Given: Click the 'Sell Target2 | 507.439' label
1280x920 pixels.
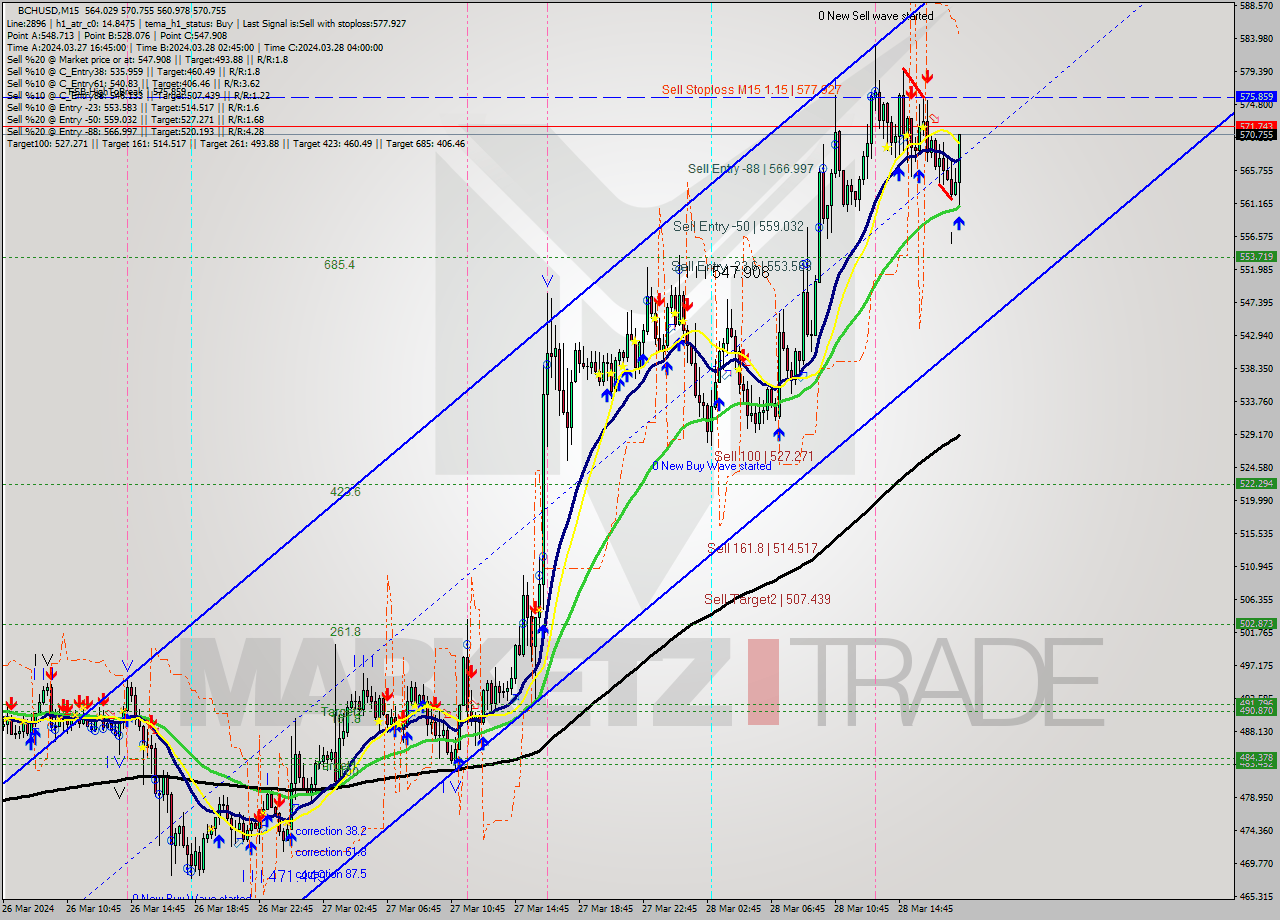Looking at the screenshot, I should tap(767, 600).
